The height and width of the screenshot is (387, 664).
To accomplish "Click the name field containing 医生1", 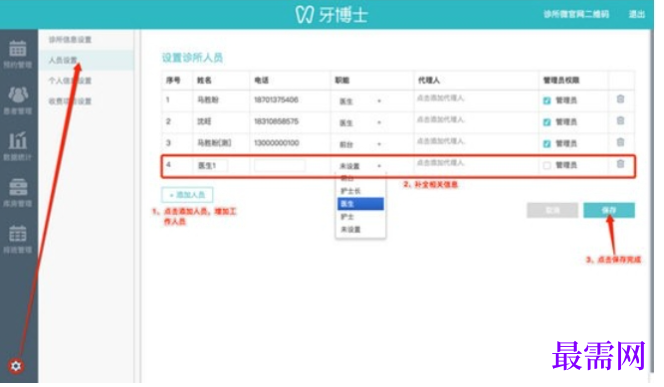I will click(212, 166).
